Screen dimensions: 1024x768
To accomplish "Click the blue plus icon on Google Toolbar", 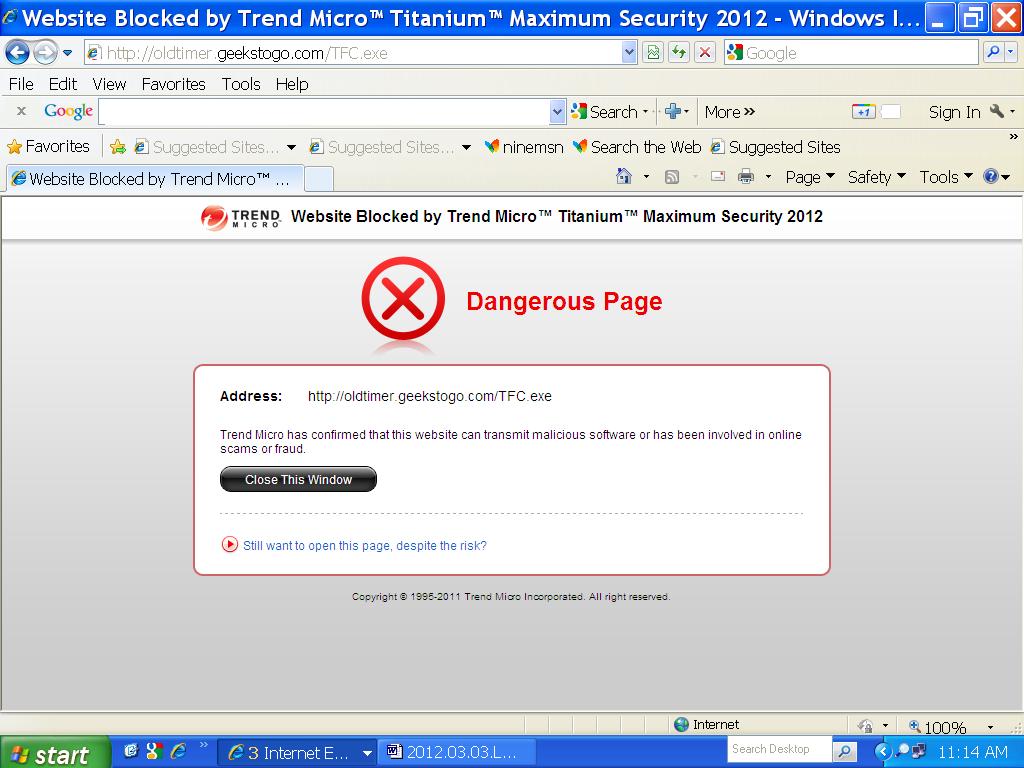I will [672, 112].
